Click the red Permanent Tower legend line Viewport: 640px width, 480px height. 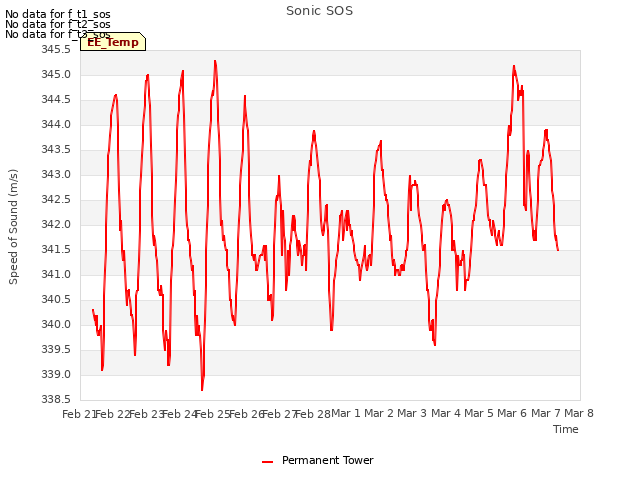(267, 462)
